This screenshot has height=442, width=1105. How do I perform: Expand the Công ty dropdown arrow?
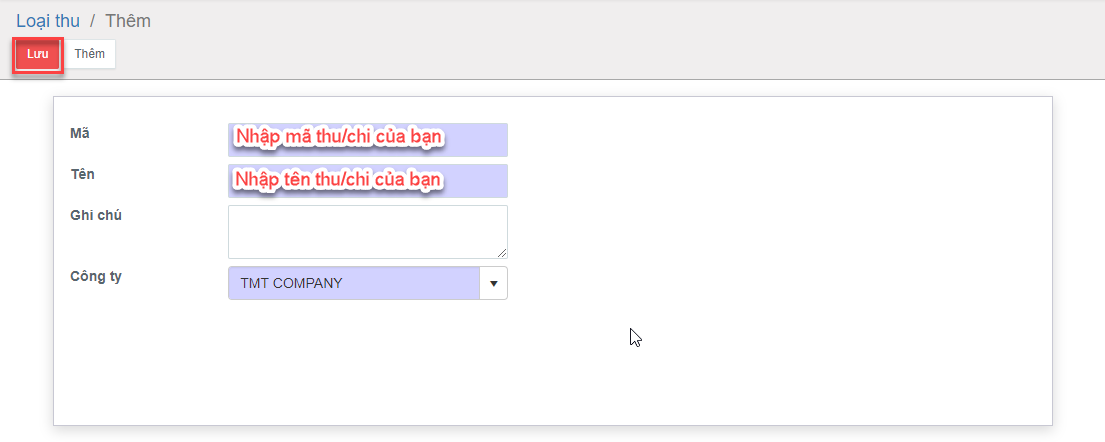pyautogui.click(x=493, y=283)
